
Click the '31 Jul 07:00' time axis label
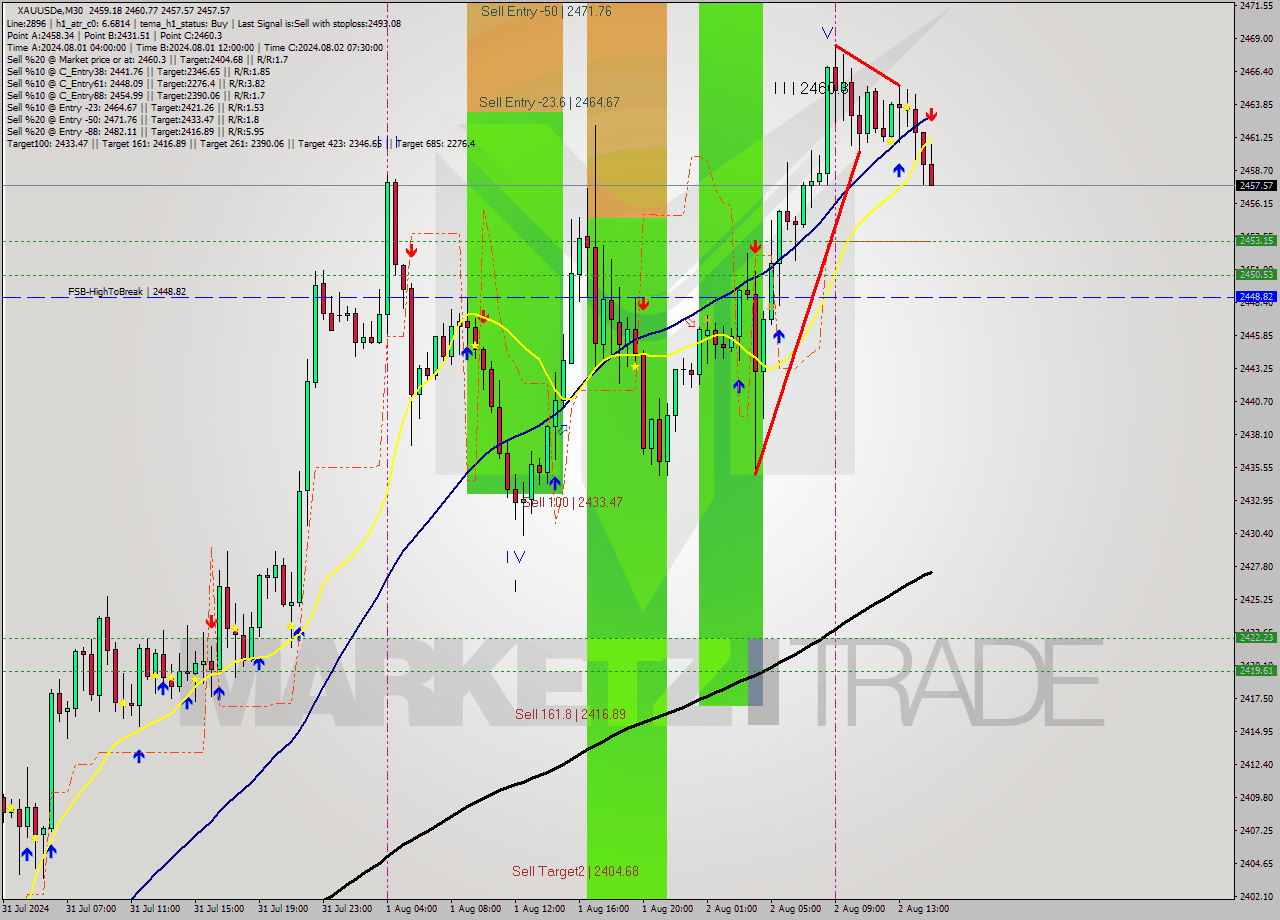coord(91,909)
